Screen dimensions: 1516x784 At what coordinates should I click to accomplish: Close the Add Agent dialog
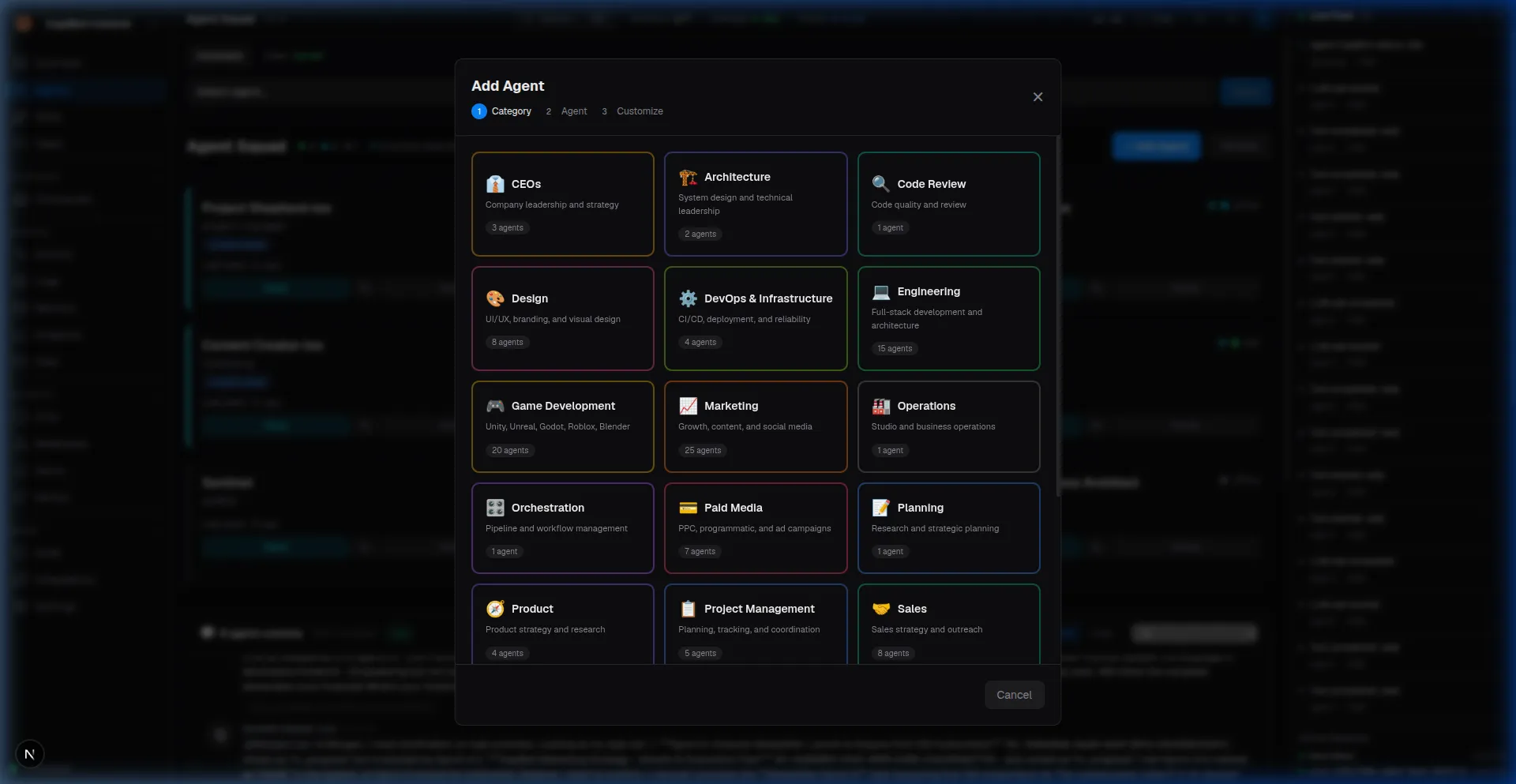coord(1038,97)
